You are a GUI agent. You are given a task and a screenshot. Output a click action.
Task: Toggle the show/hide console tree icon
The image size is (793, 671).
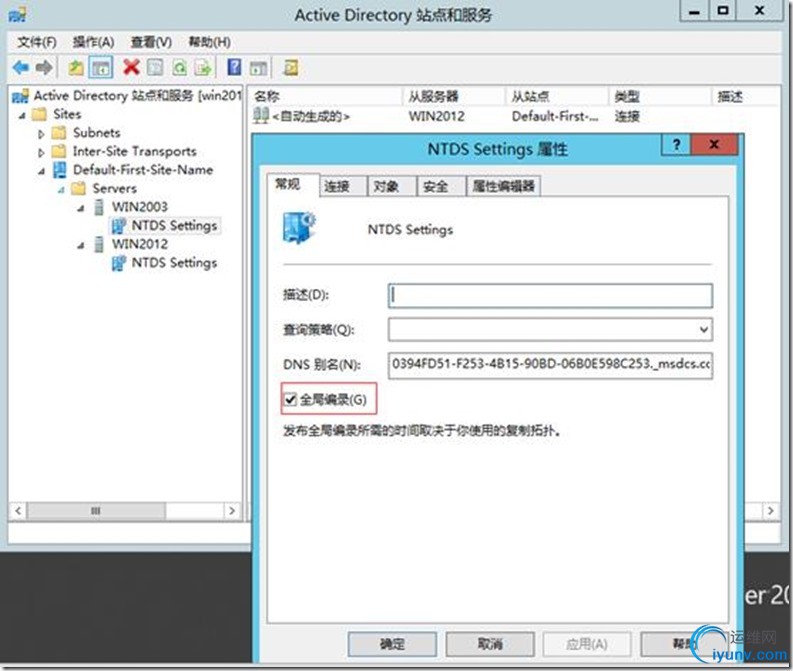pyautogui.click(x=100, y=67)
